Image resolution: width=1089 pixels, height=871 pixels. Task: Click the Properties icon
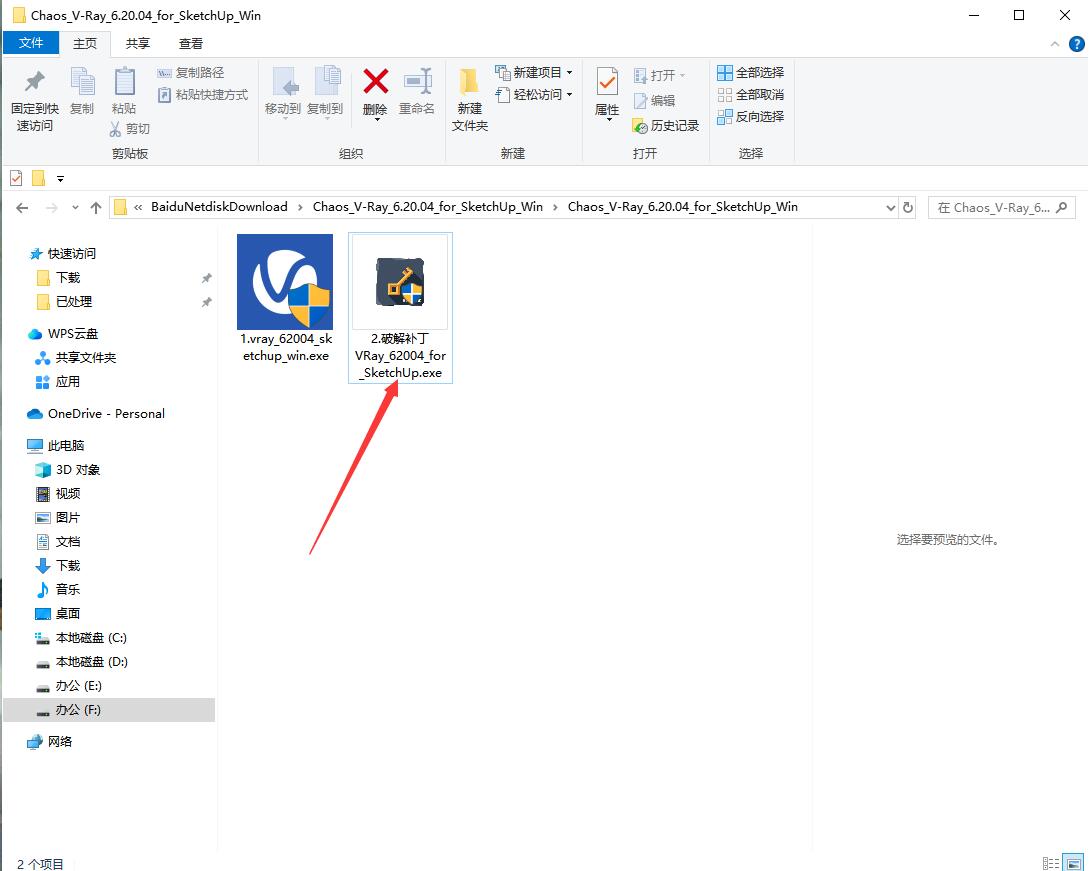pyautogui.click(x=607, y=82)
